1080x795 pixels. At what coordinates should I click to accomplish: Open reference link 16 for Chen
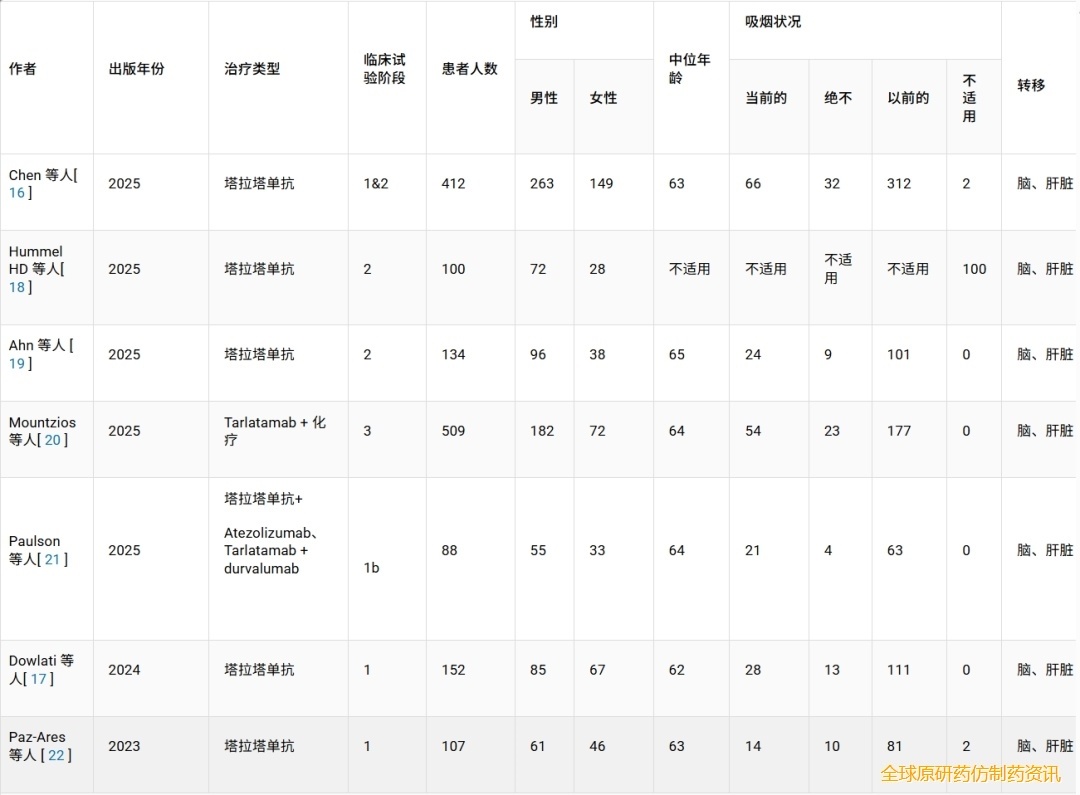tap(17, 193)
